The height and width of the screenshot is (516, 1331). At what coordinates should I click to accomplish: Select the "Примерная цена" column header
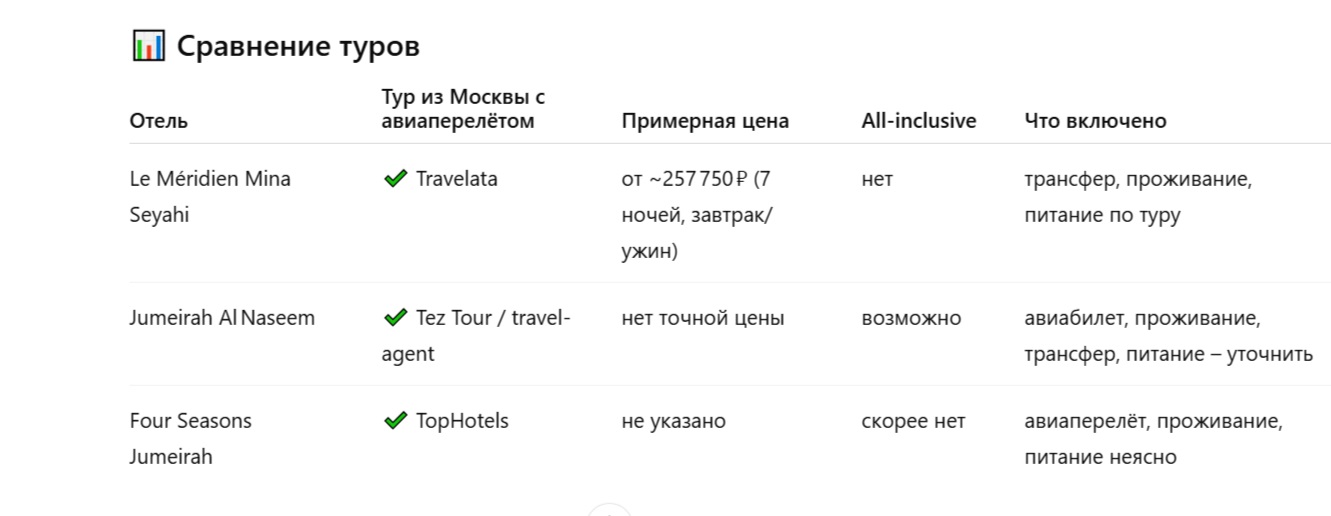point(705,121)
